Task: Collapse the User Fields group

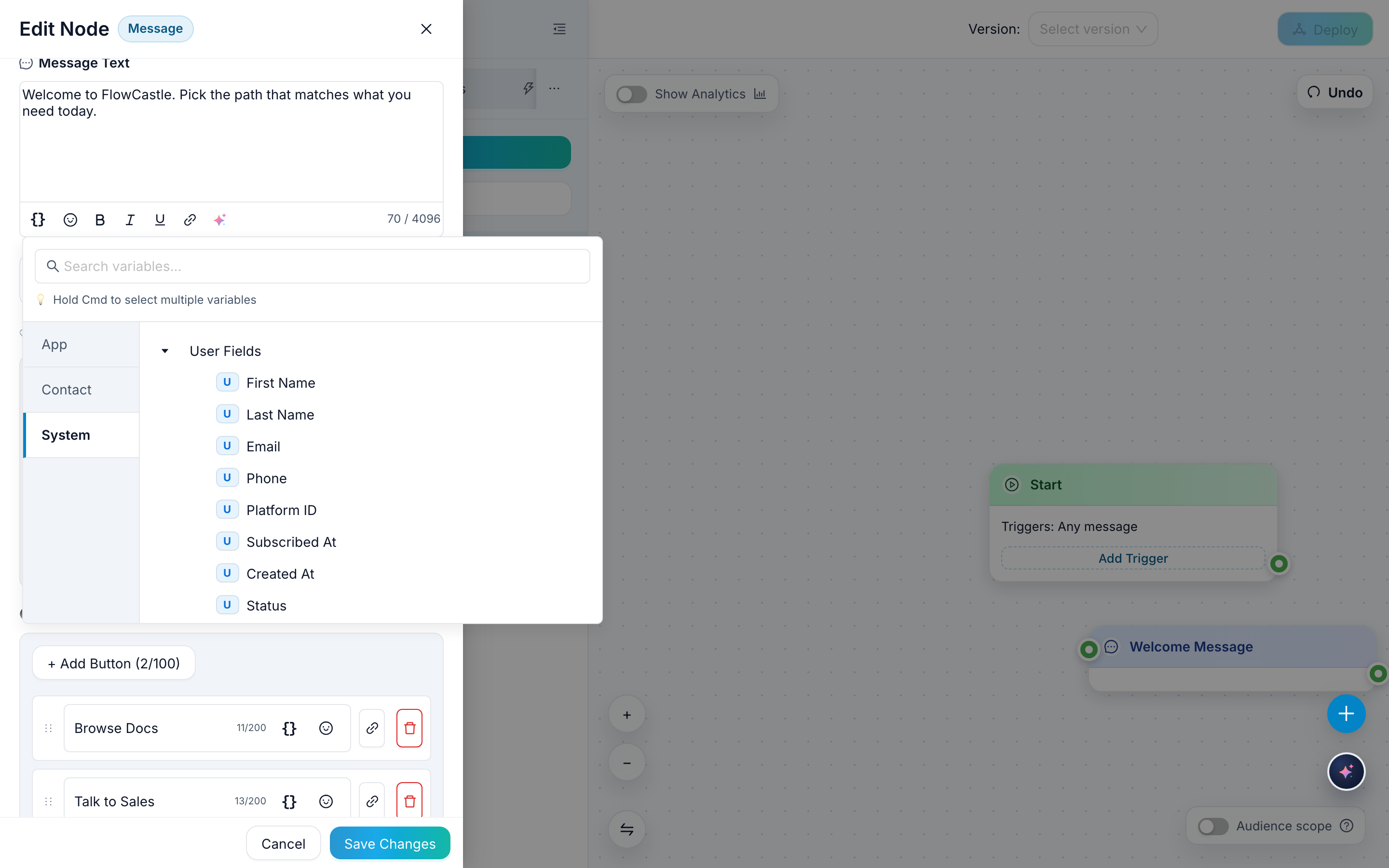Action: point(165,351)
